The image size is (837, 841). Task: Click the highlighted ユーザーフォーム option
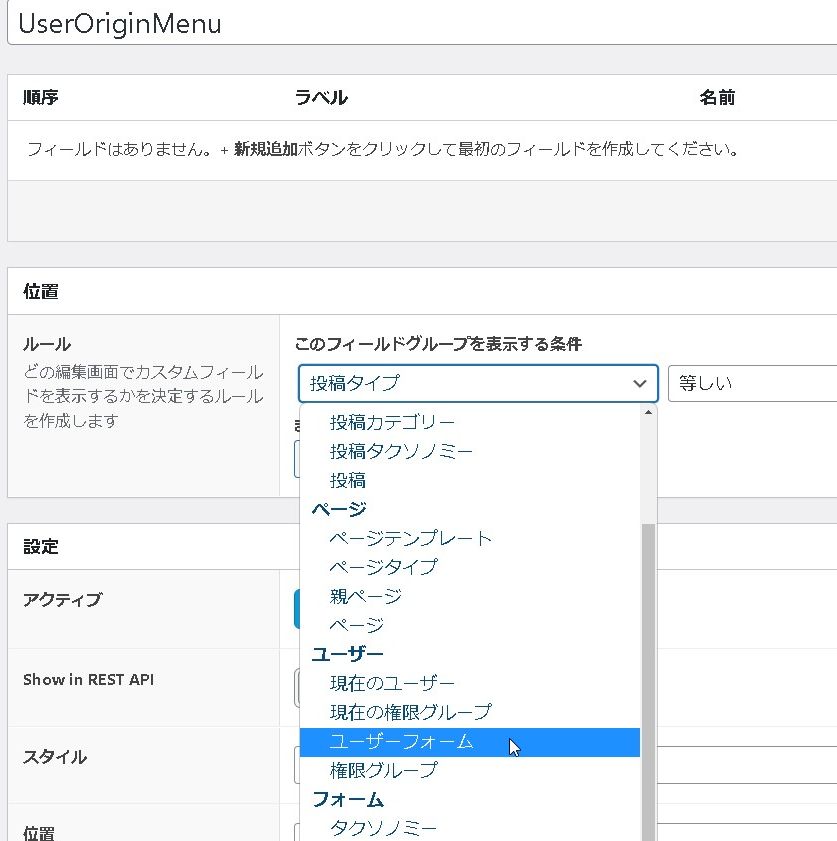(401, 742)
